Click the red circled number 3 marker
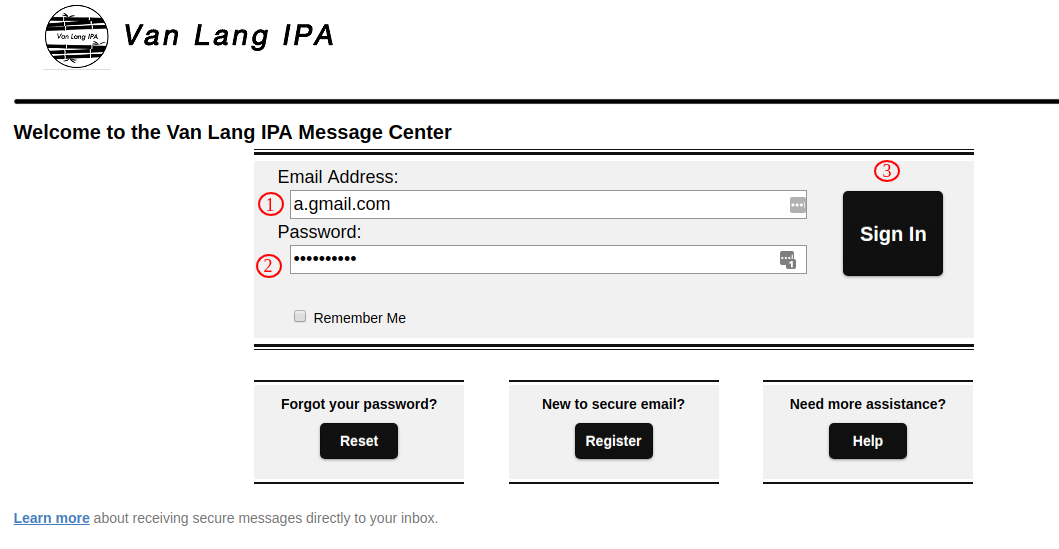 pos(887,171)
